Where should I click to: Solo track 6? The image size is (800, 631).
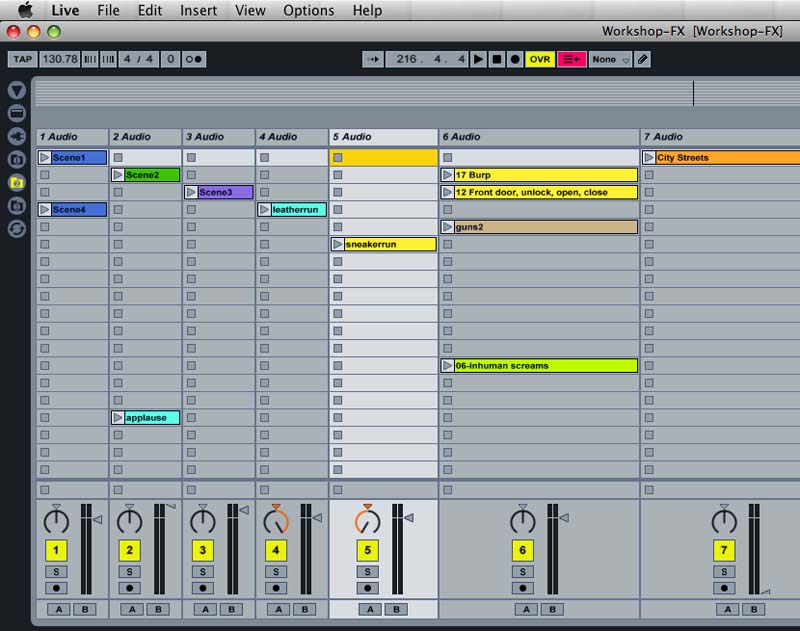(522, 572)
